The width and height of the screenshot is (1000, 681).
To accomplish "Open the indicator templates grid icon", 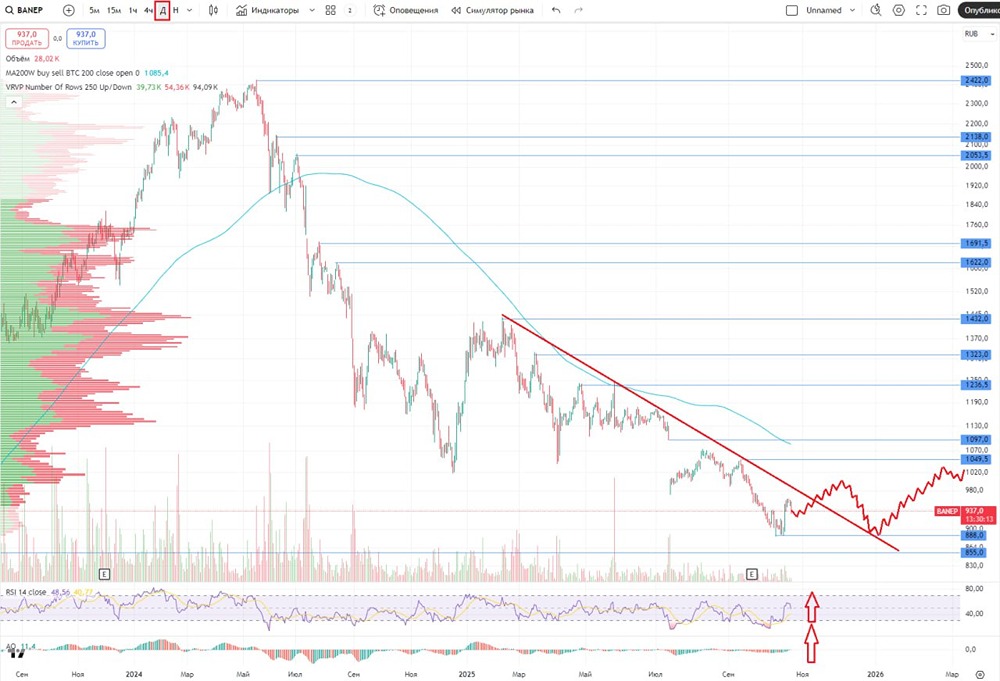I will (x=330, y=10).
